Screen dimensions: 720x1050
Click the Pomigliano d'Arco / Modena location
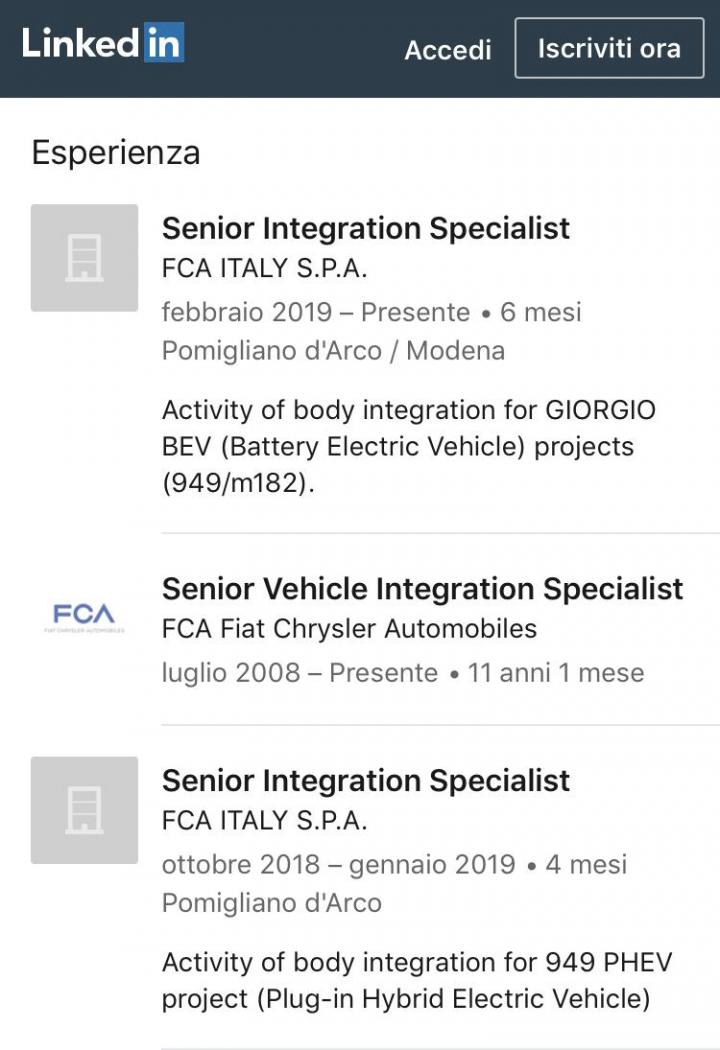pos(333,351)
